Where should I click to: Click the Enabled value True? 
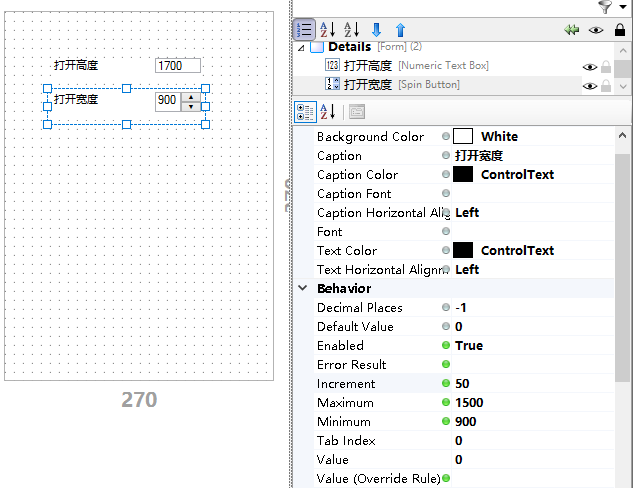click(469, 346)
